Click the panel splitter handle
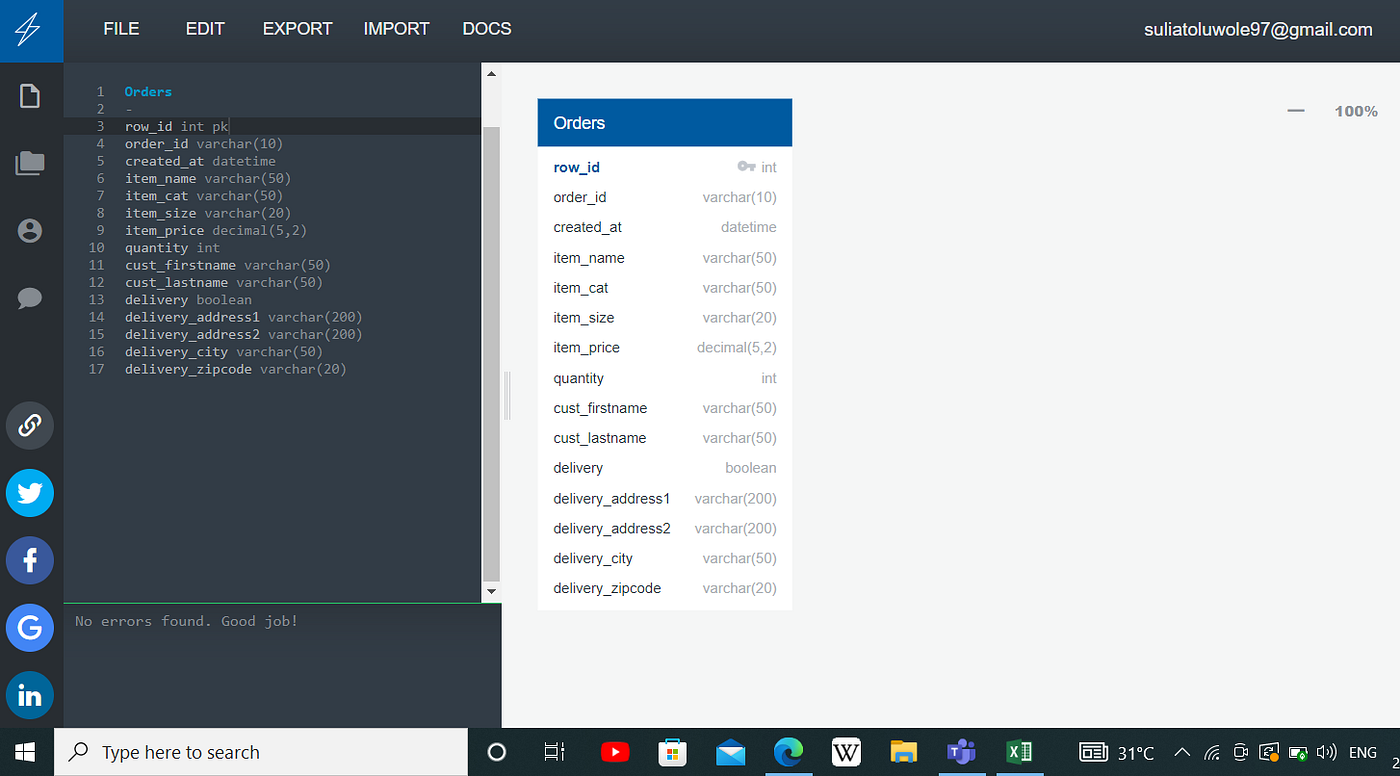This screenshot has width=1400, height=776. pyautogui.click(x=508, y=395)
